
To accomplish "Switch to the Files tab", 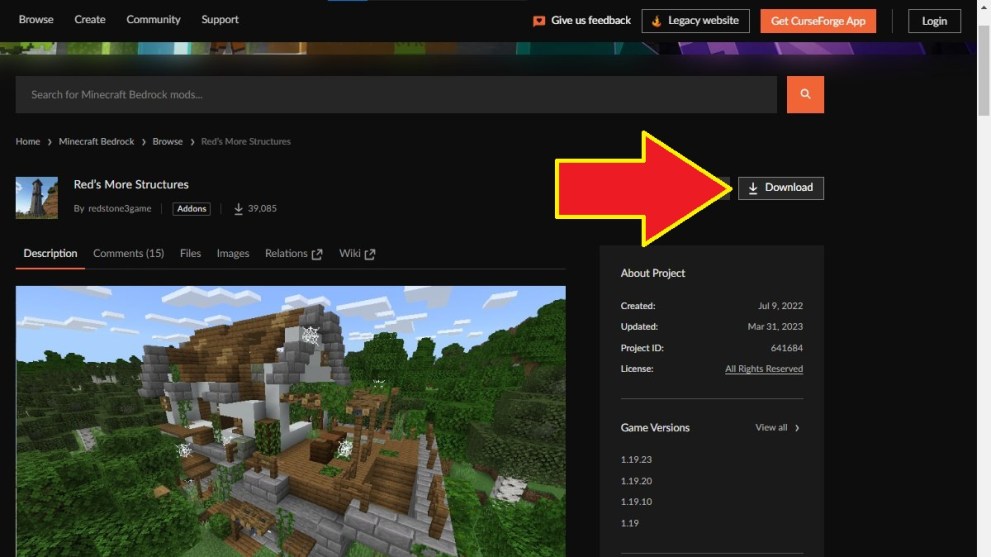I will pos(190,254).
